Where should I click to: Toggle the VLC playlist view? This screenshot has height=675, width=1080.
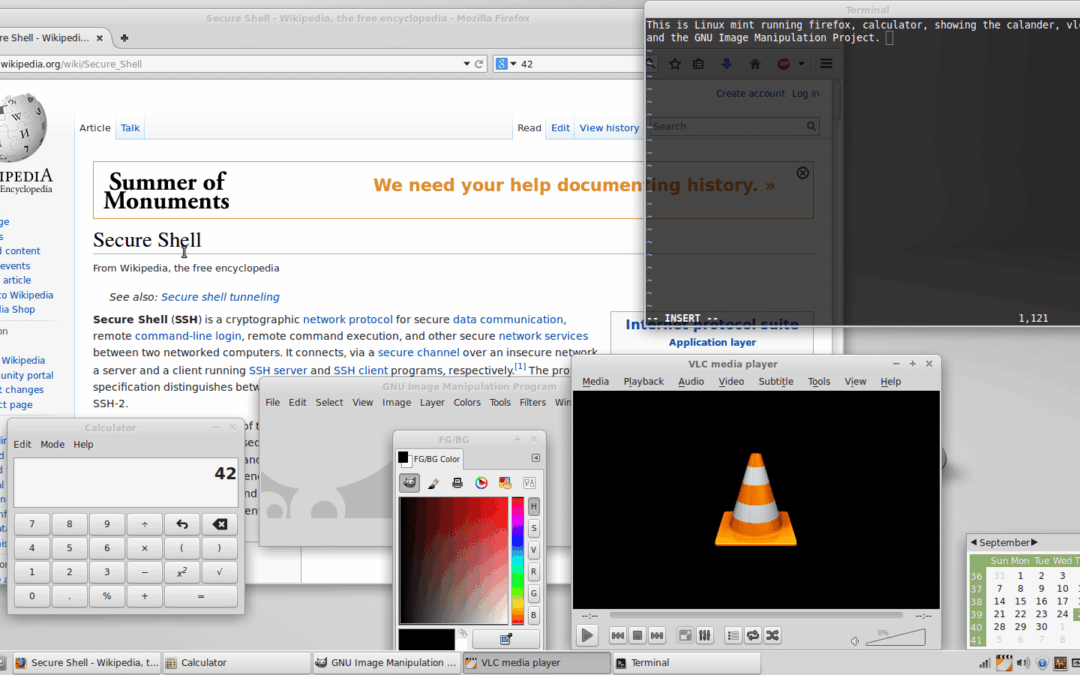coord(733,635)
